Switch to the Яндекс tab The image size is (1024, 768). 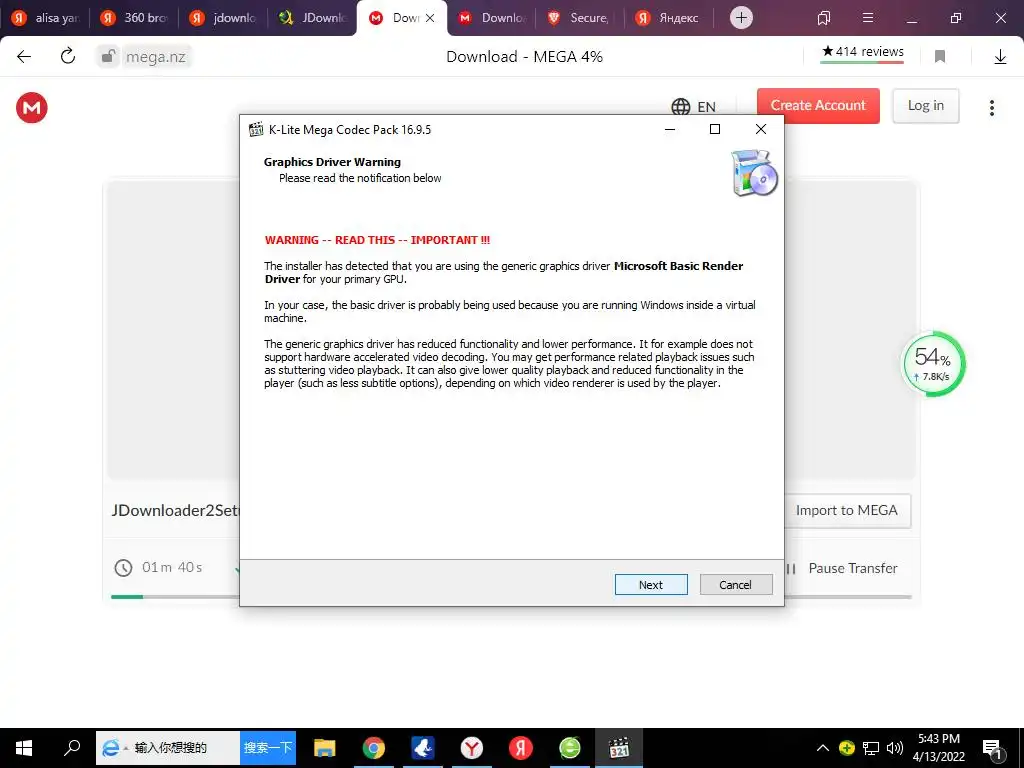pyautogui.click(x=669, y=18)
